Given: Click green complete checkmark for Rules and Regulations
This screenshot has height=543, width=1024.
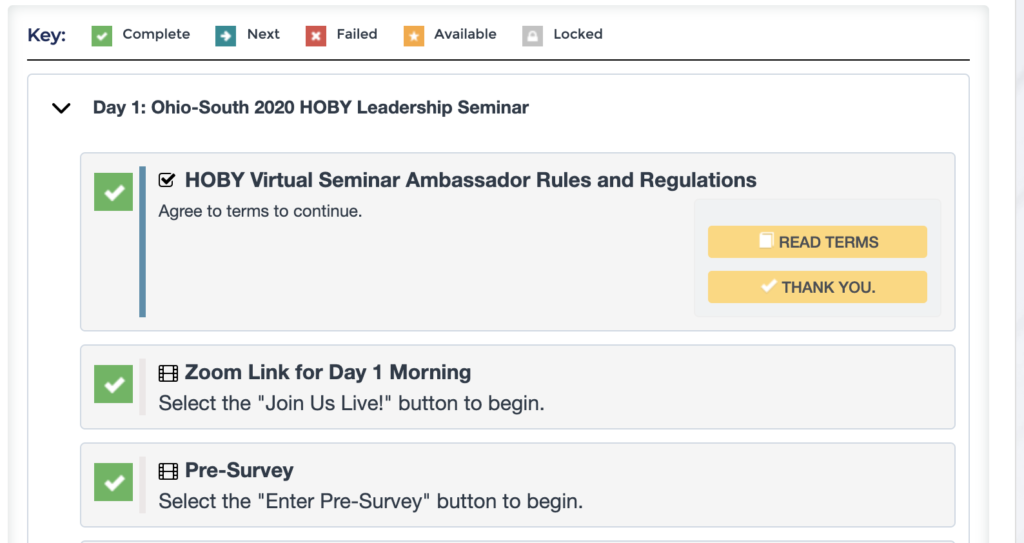Looking at the screenshot, I should pos(114,192).
